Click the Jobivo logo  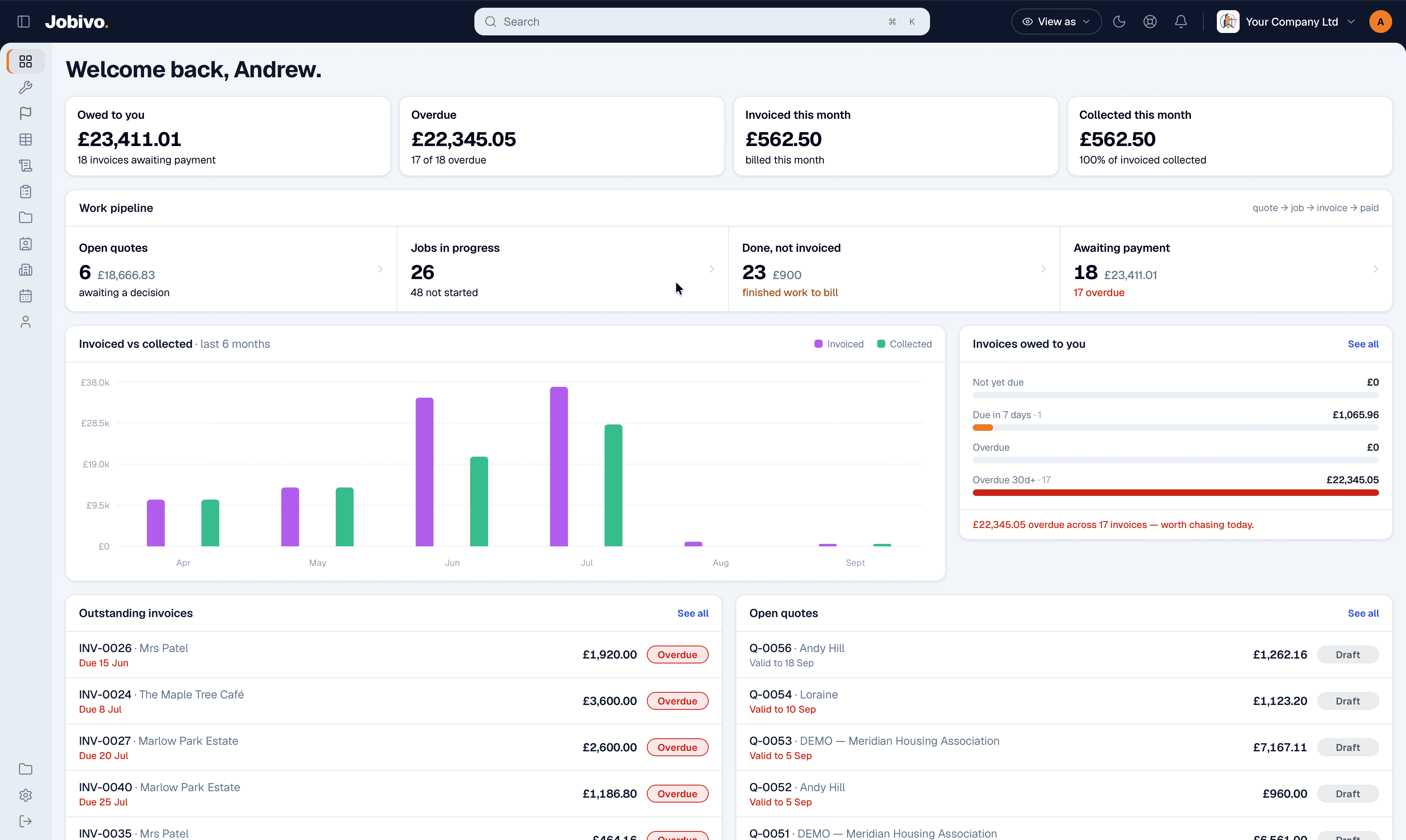(x=76, y=22)
